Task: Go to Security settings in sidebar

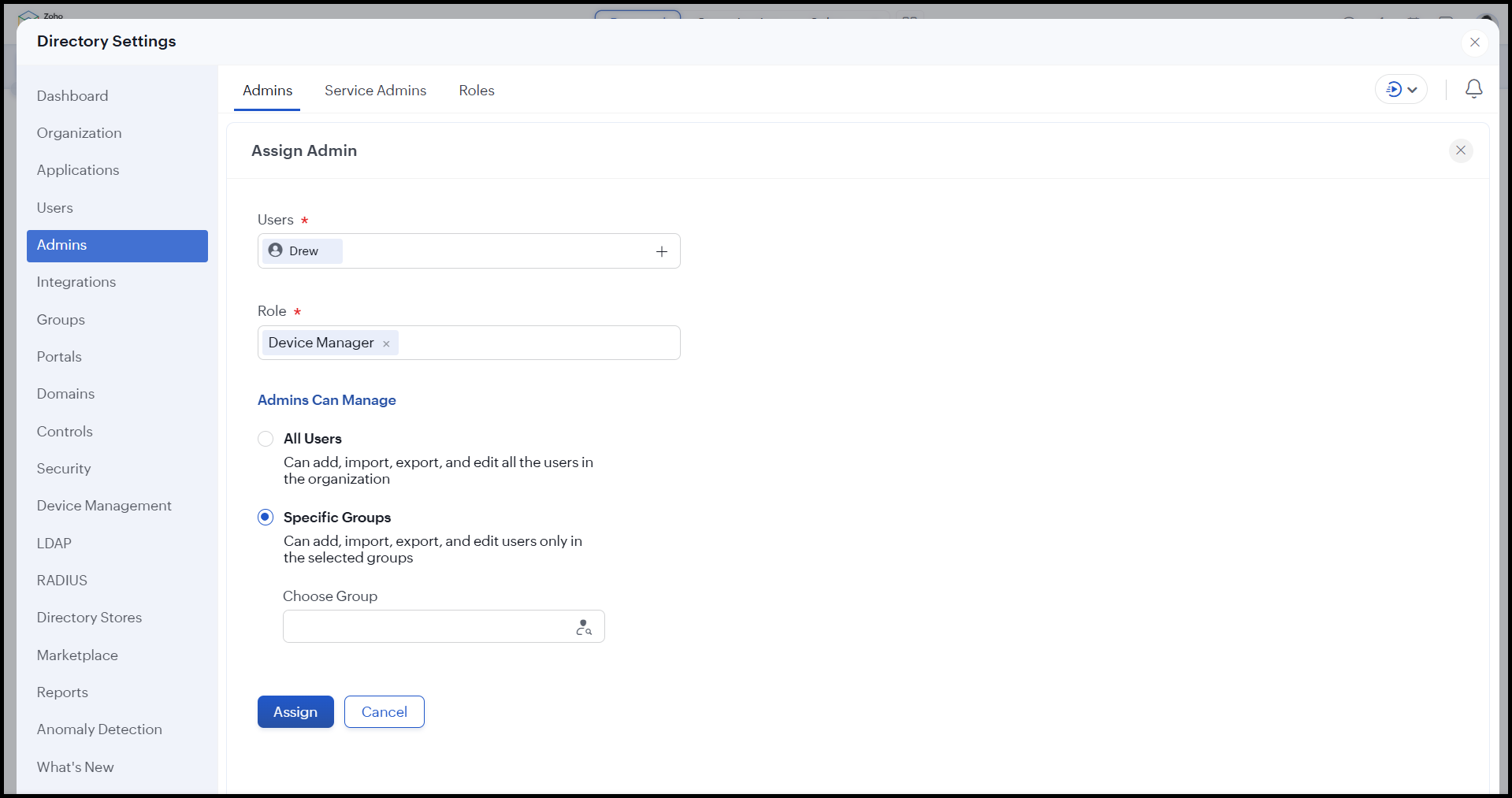Action: pyautogui.click(x=64, y=469)
